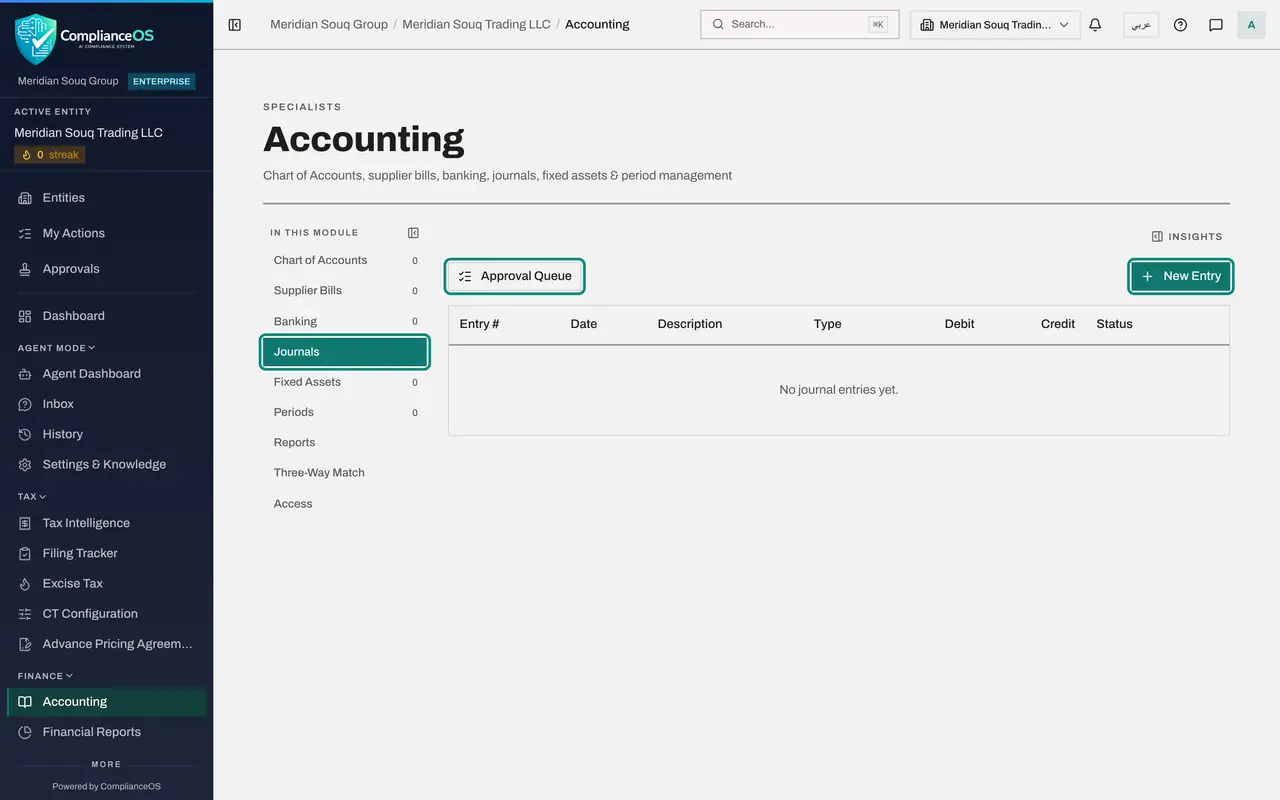This screenshot has height=800, width=1280.
Task: Click the Excise Tax flame icon
Action: tap(25, 583)
